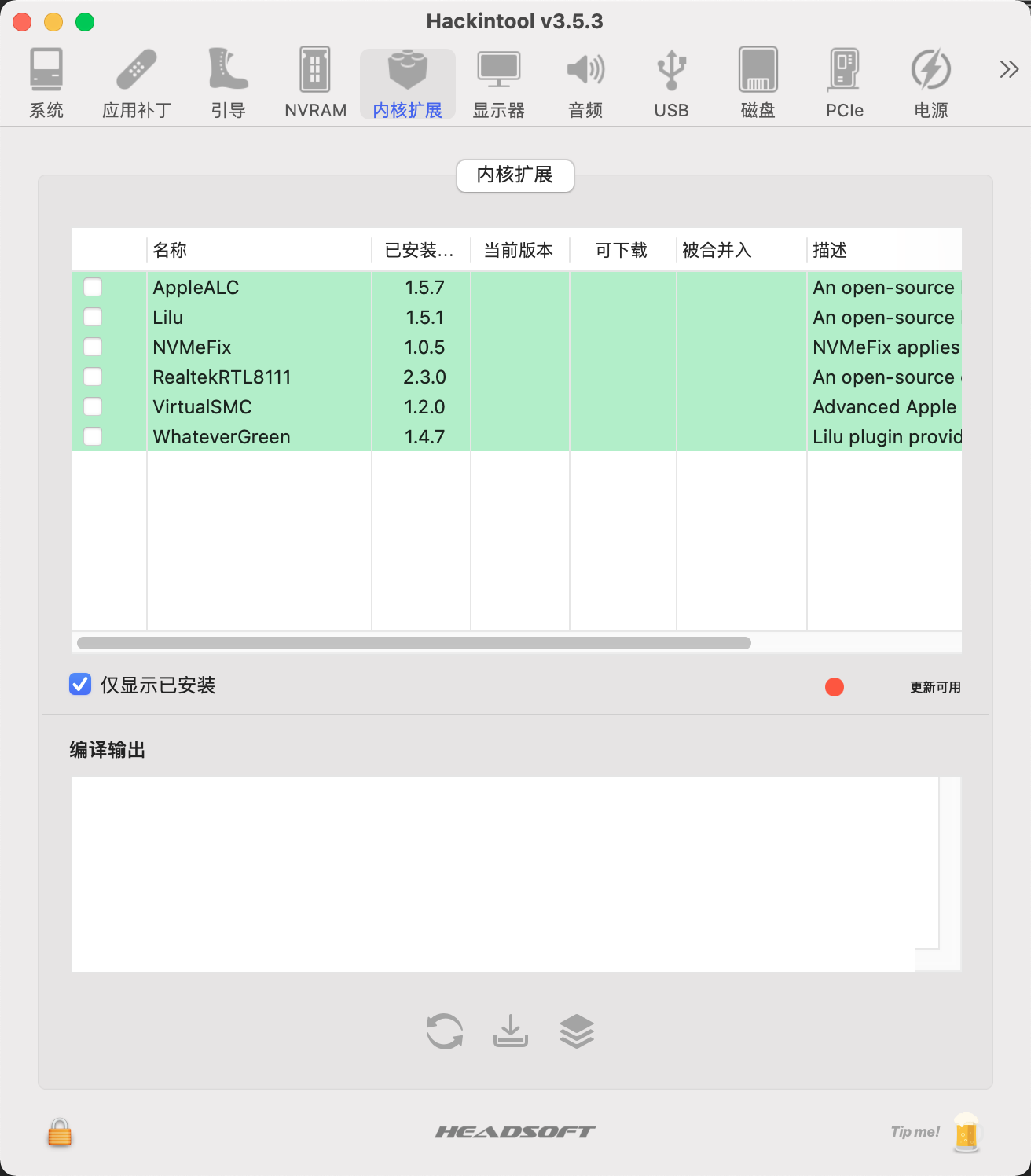Click the HEADSOFT logo
The height and width of the screenshot is (1176, 1031).
tap(515, 1132)
